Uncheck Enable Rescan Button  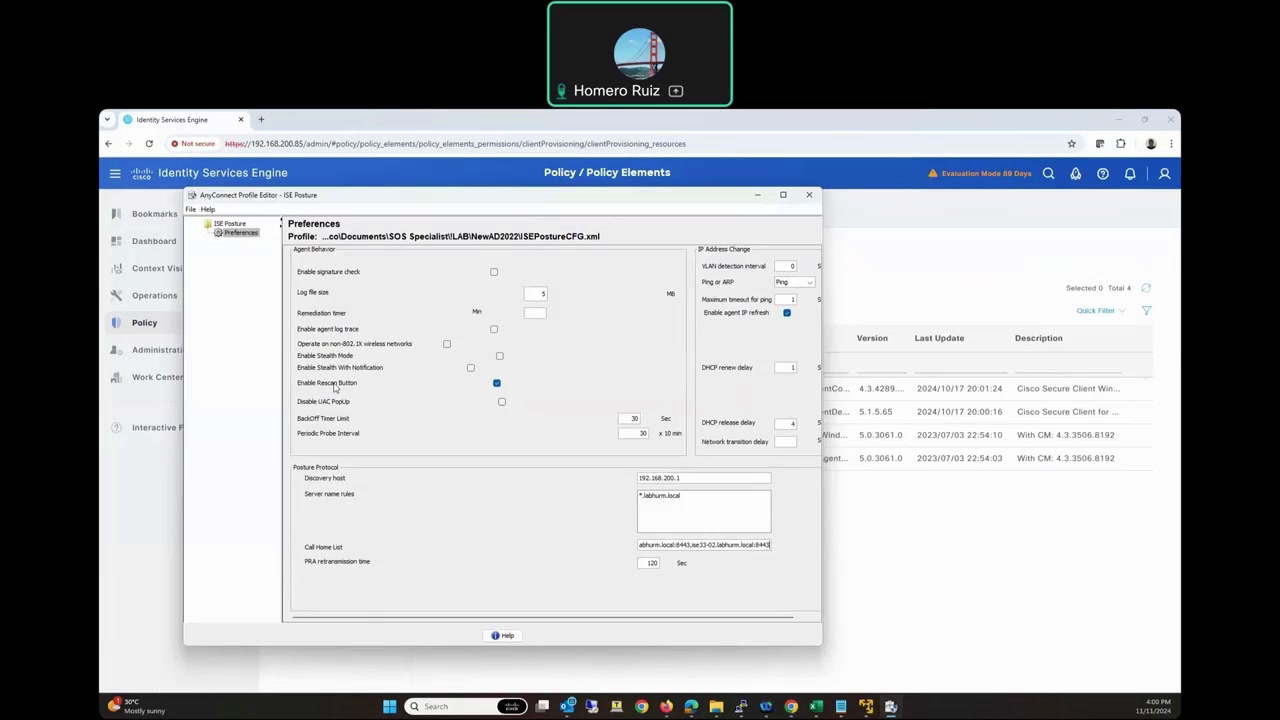[x=497, y=383]
